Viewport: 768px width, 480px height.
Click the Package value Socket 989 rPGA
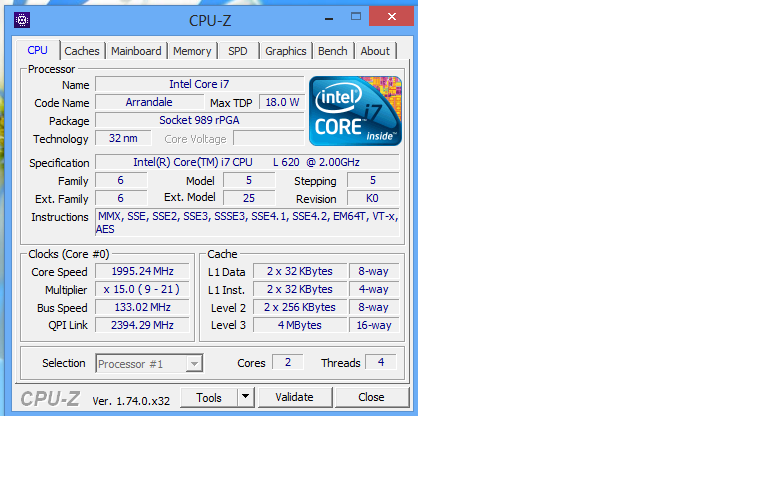[199, 120]
